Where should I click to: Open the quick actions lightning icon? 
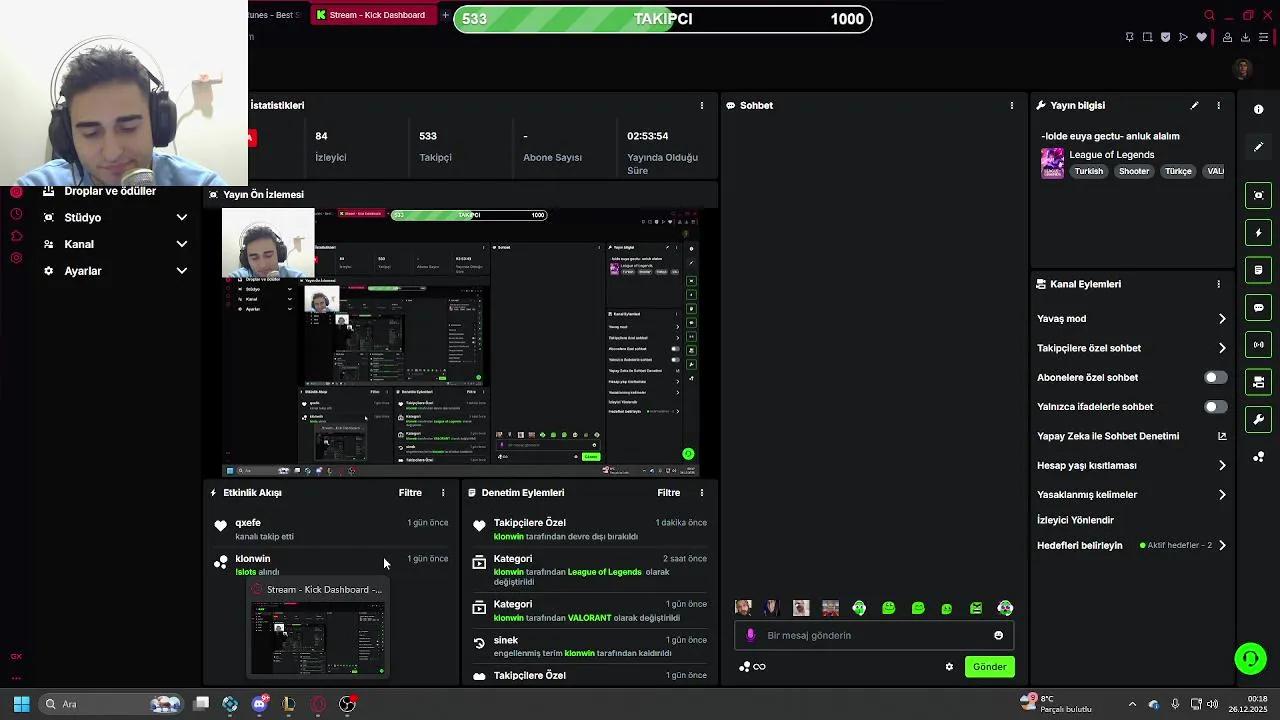tap(1258, 232)
